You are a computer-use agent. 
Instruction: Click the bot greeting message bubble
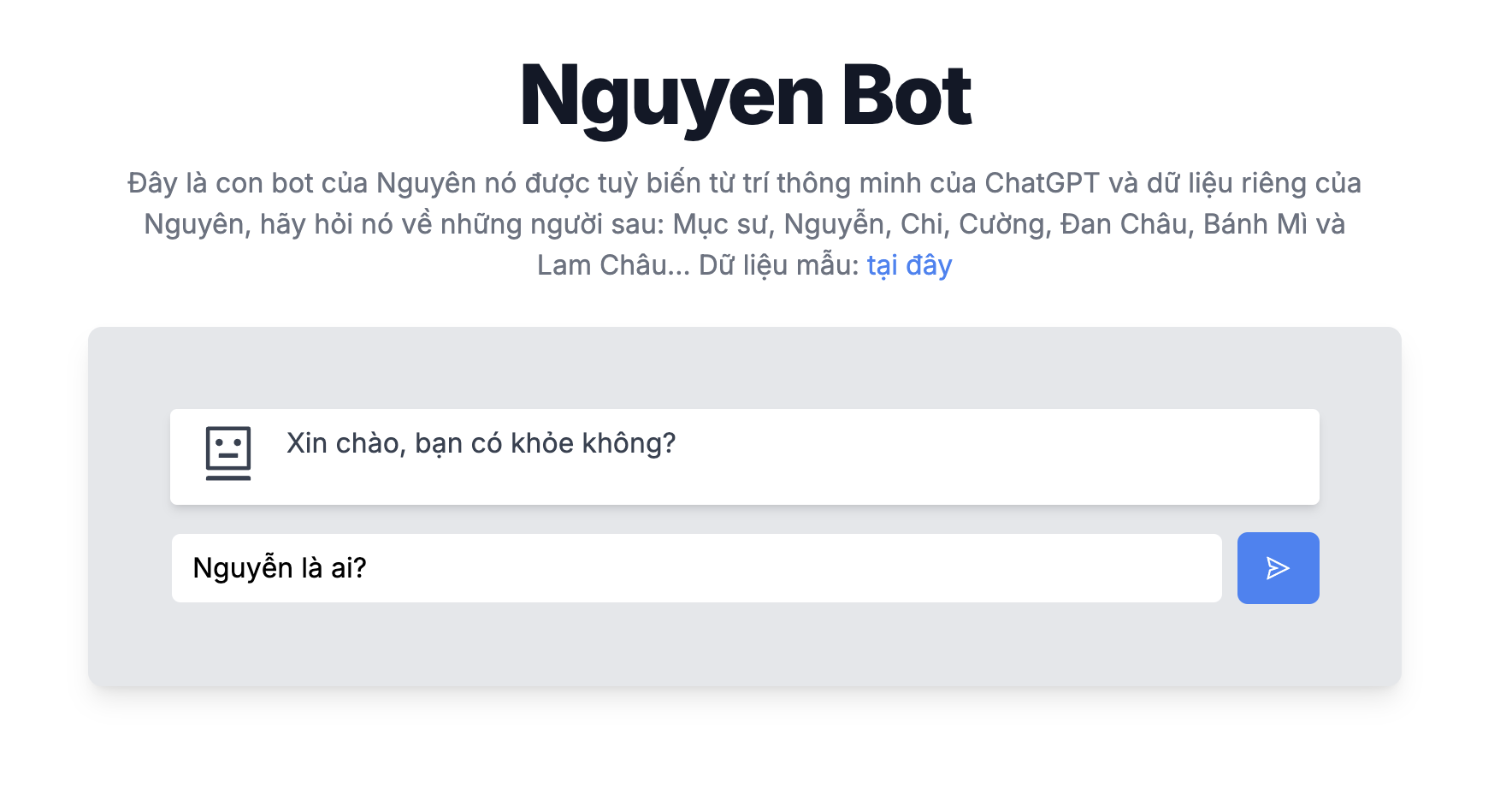click(744, 456)
